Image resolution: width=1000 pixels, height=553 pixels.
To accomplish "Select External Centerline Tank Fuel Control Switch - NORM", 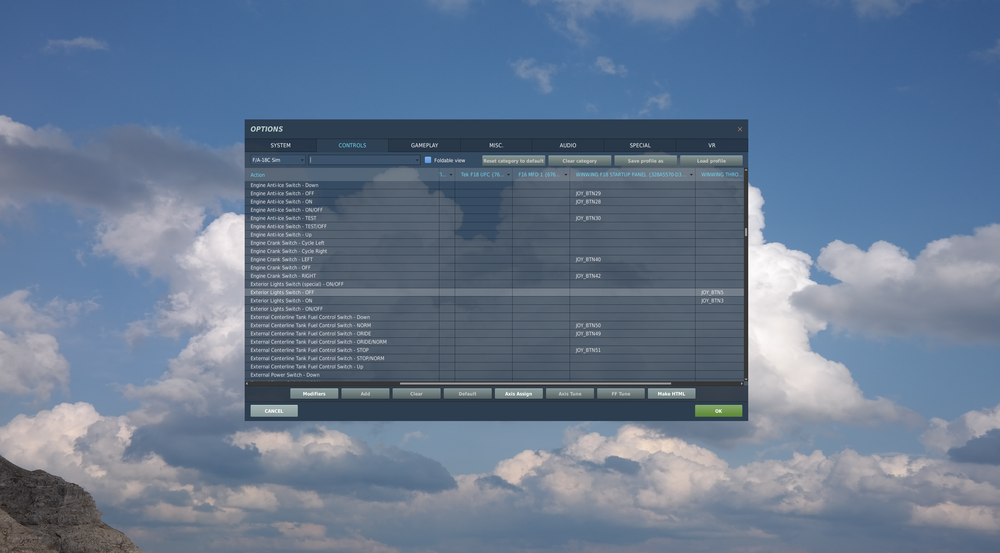I will click(495, 325).
